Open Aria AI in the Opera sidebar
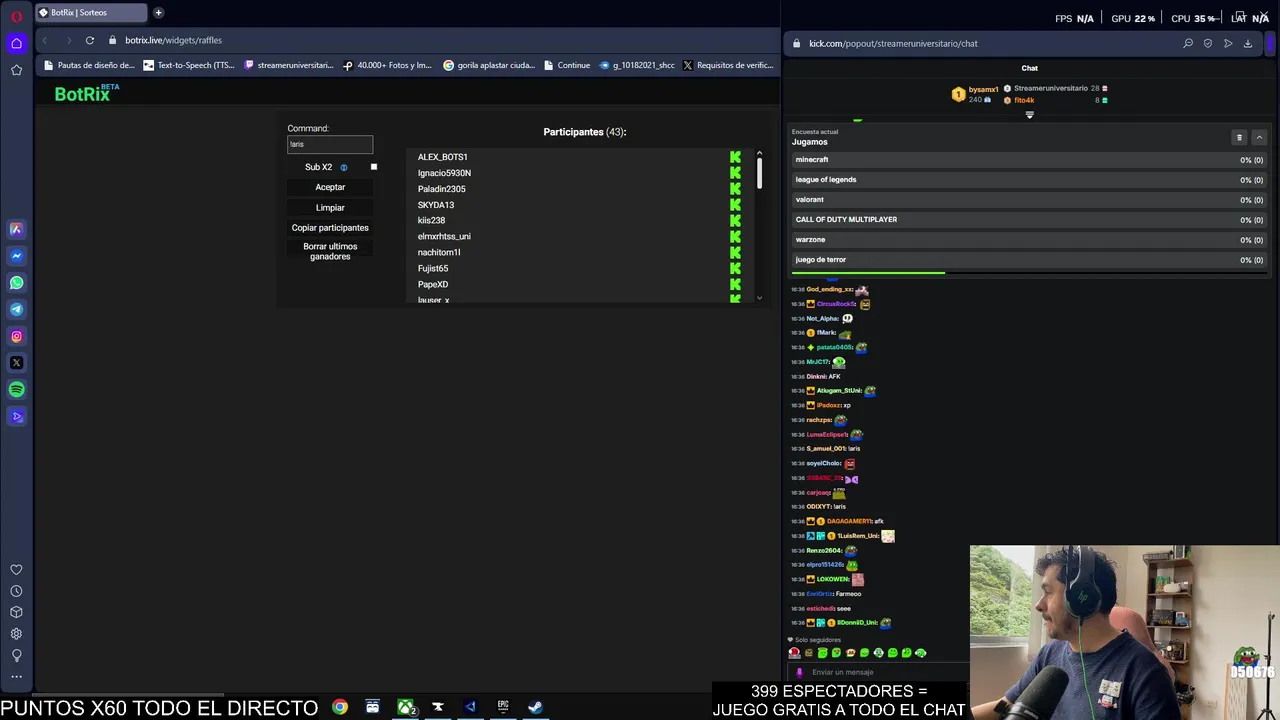Image resolution: width=1280 pixels, height=720 pixels. click(x=16, y=229)
